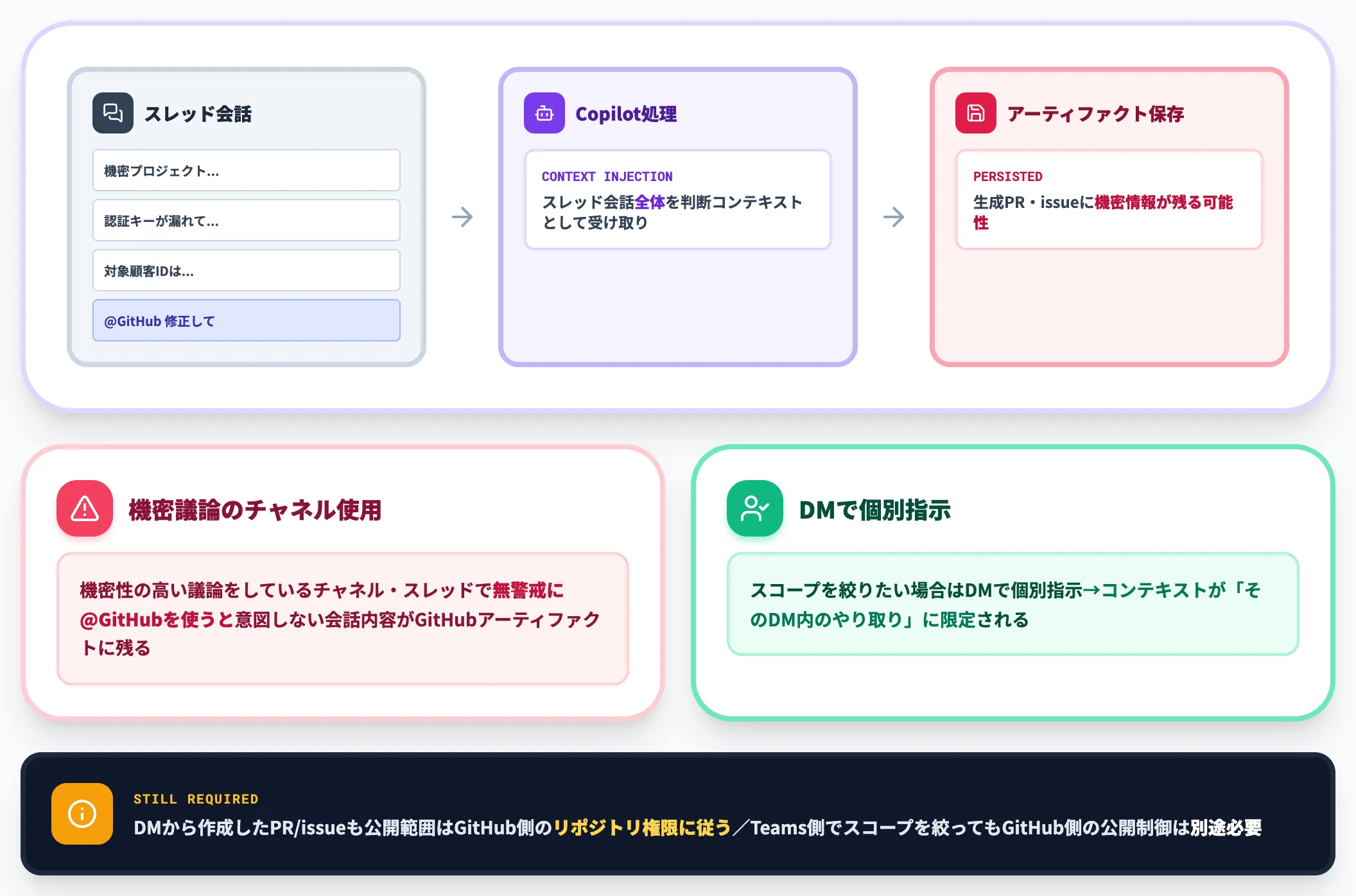Select the 対象顧客IDは... message row
This screenshot has height=896, width=1356.
coord(247,270)
